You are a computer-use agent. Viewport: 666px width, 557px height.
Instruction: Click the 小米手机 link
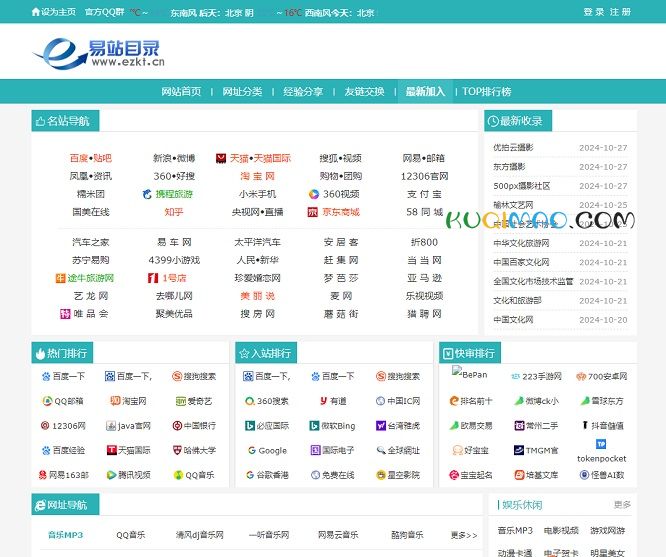[x=257, y=194]
